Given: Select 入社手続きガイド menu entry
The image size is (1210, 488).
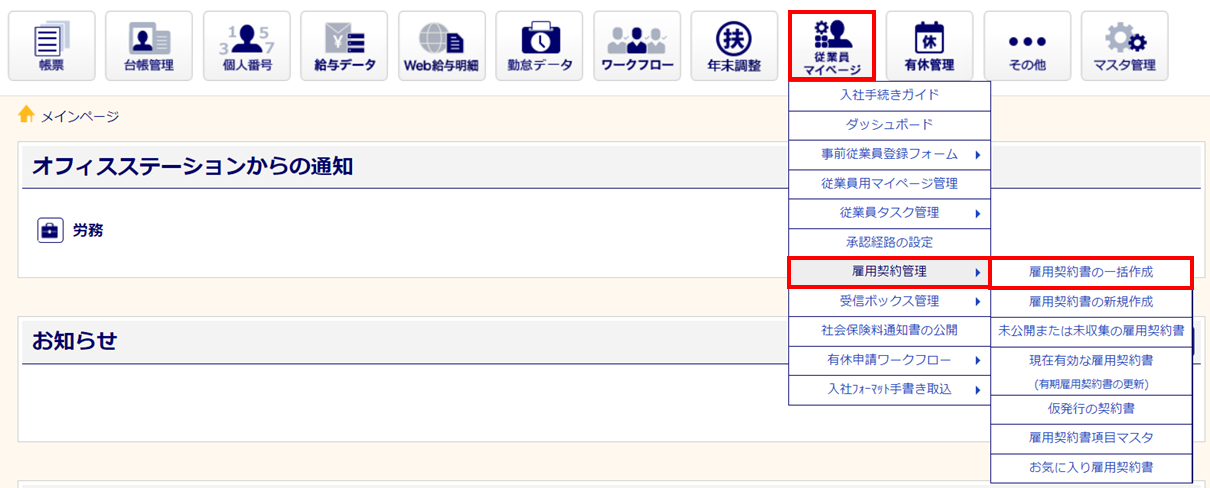Looking at the screenshot, I should pos(889,96).
